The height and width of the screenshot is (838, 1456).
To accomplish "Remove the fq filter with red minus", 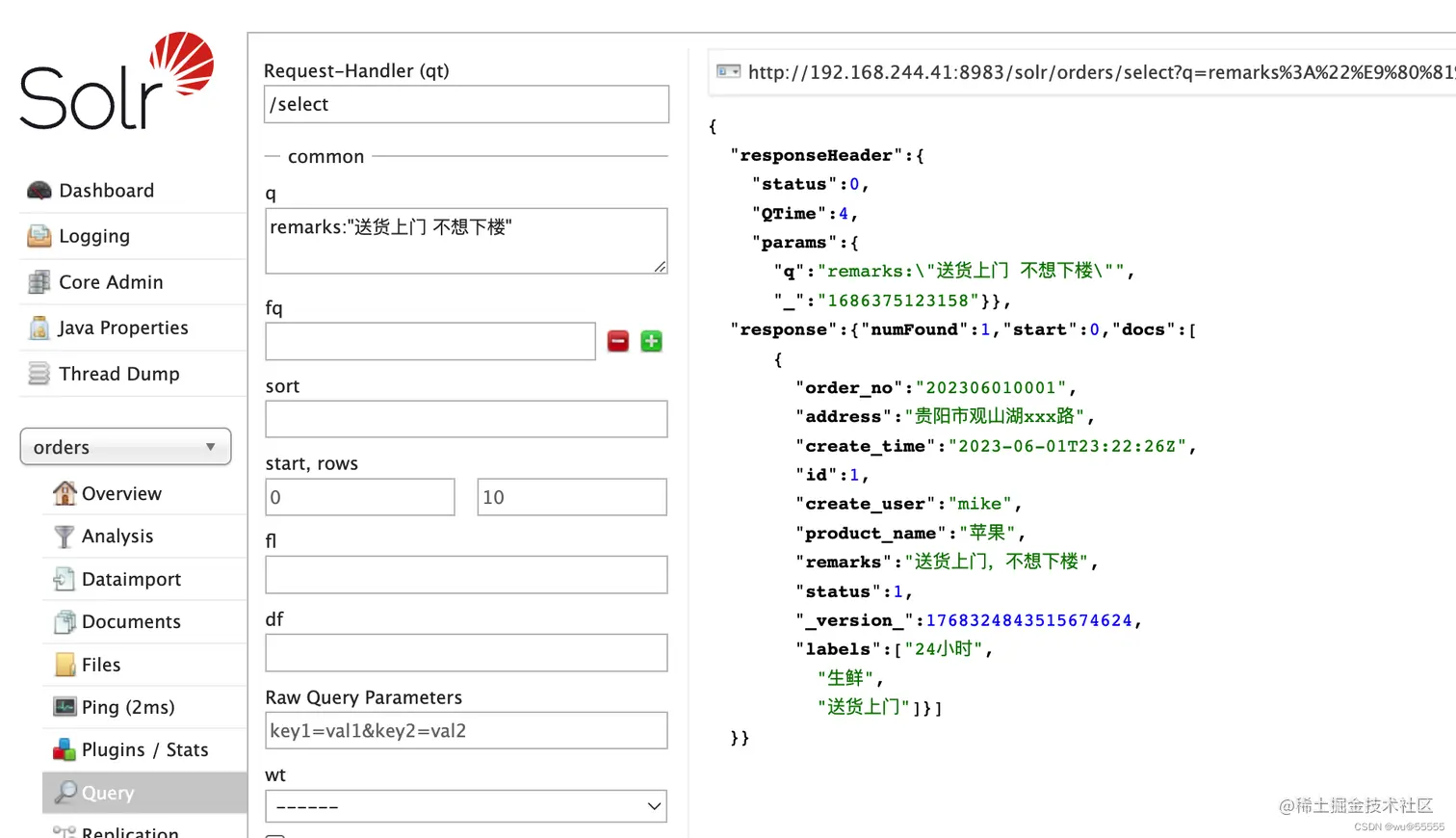I will [x=618, y=341].
